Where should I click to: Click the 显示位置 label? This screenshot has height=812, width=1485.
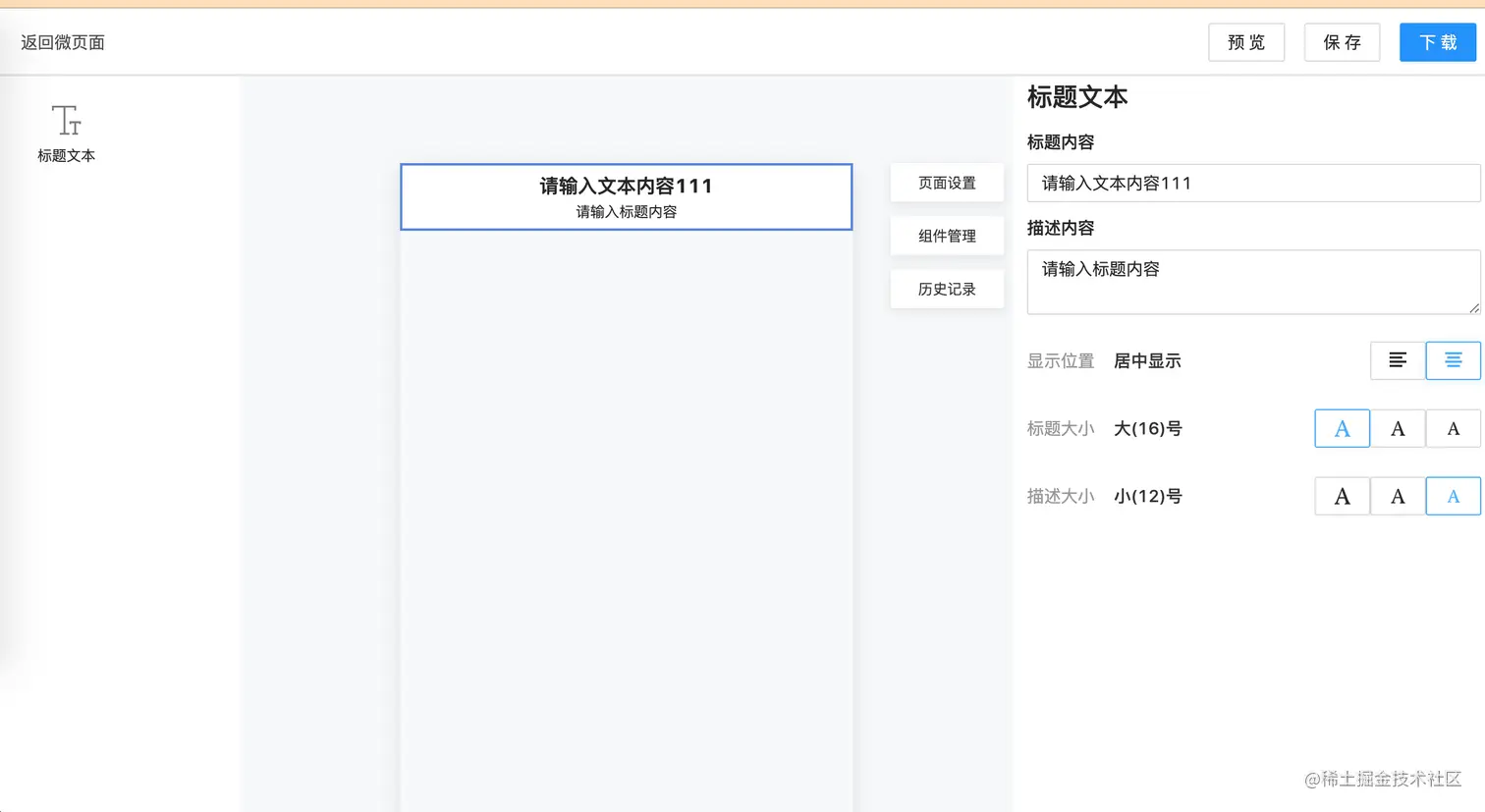point(1061,360)
